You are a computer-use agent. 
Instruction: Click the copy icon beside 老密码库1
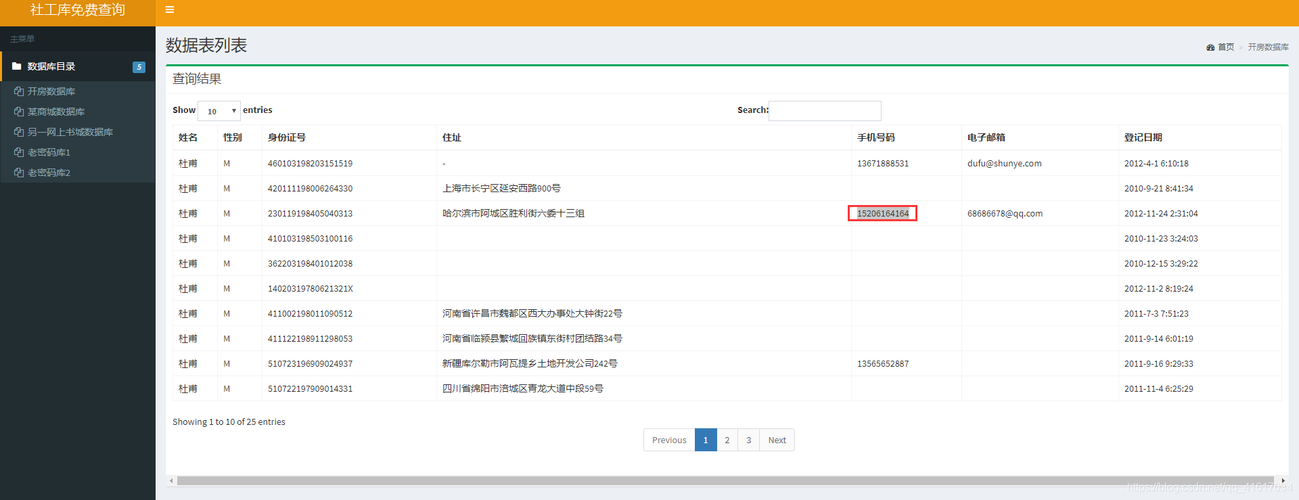pyautogui.click(x=19, y=152)
